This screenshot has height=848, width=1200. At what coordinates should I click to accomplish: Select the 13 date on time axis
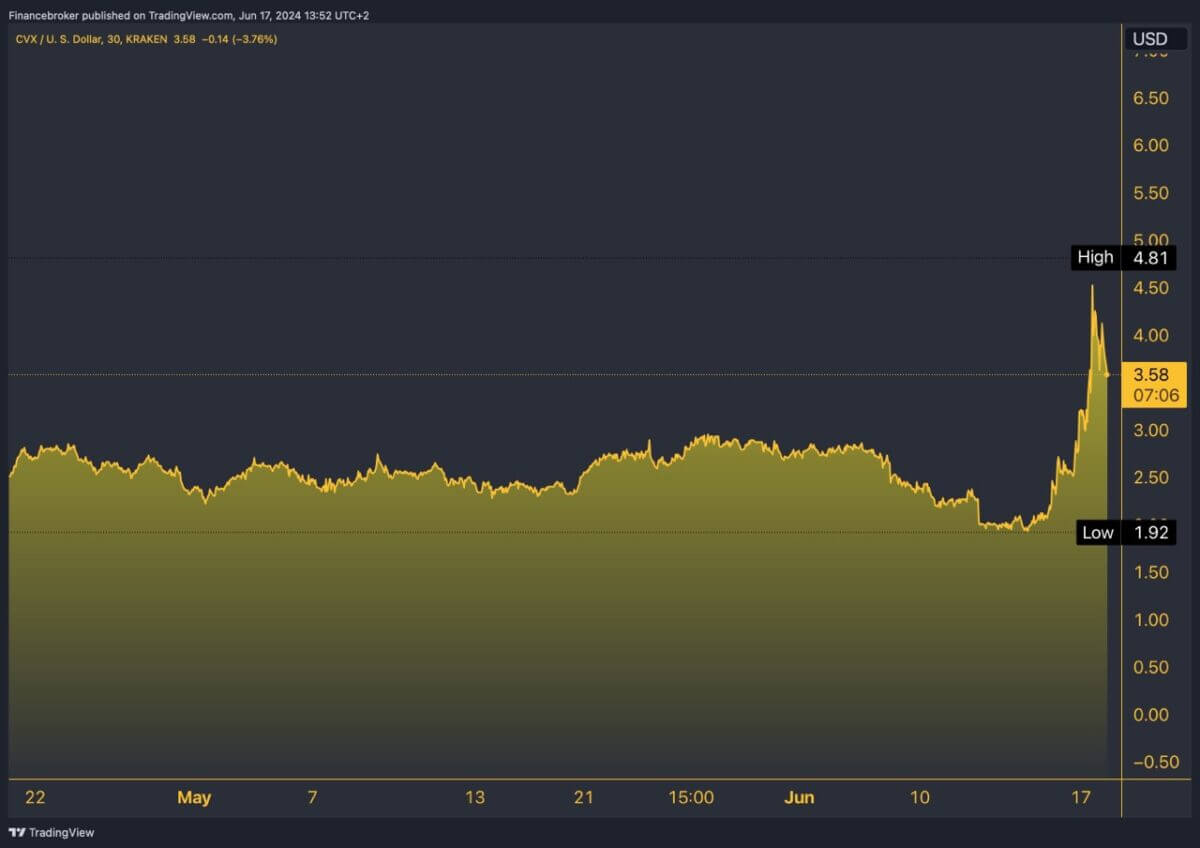(475, 797)
